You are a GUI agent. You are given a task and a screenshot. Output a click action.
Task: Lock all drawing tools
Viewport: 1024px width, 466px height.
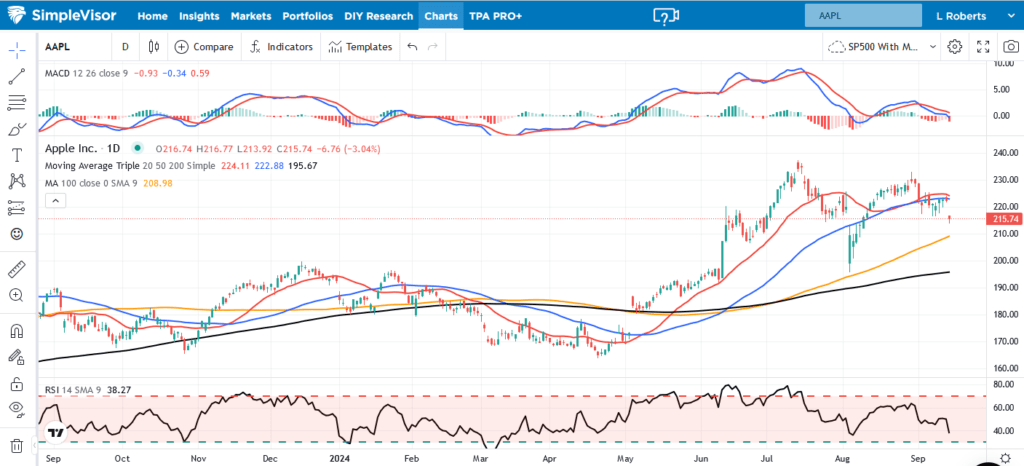[x=17, y=383]
